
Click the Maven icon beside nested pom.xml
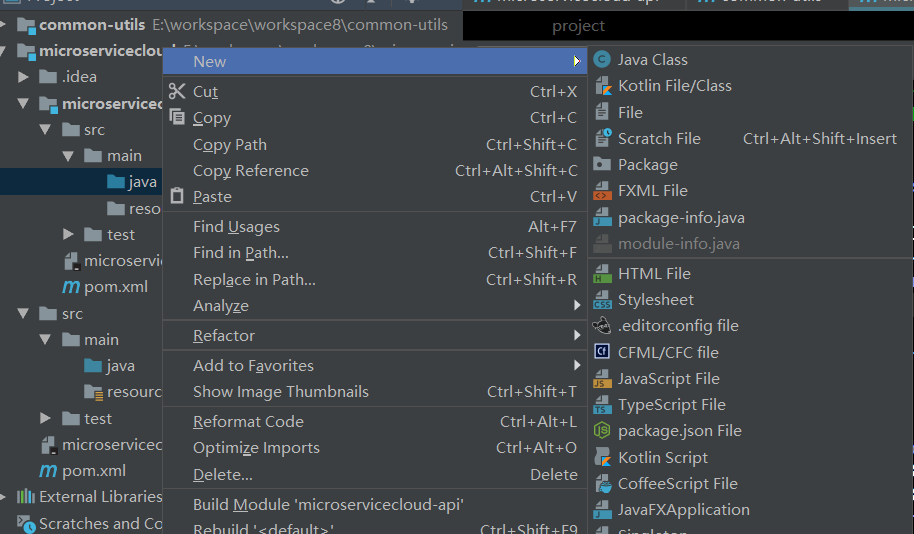tap(71, 286)
